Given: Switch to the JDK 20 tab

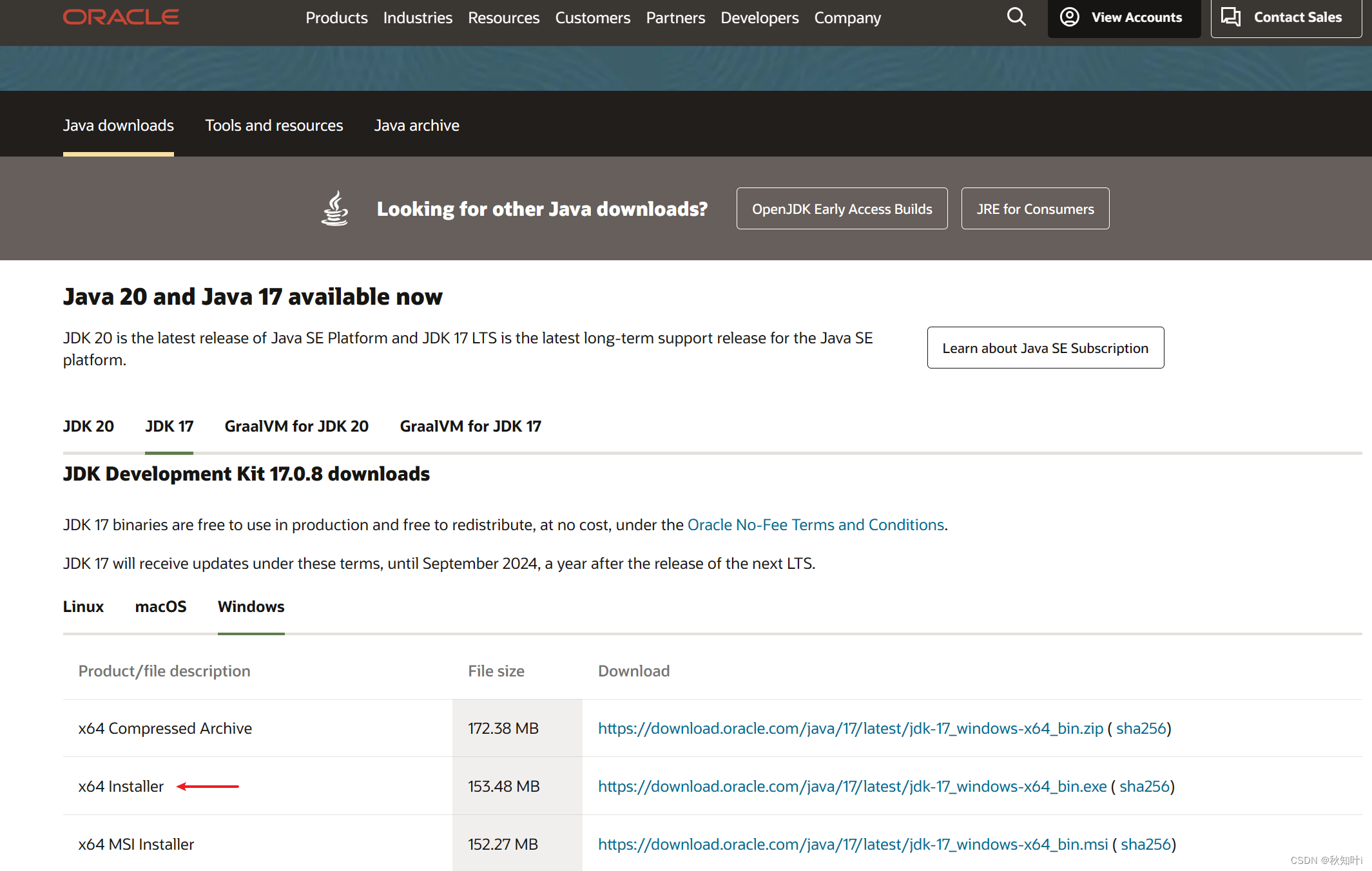Looking at the screenshot, I should (x=88, y=426).
